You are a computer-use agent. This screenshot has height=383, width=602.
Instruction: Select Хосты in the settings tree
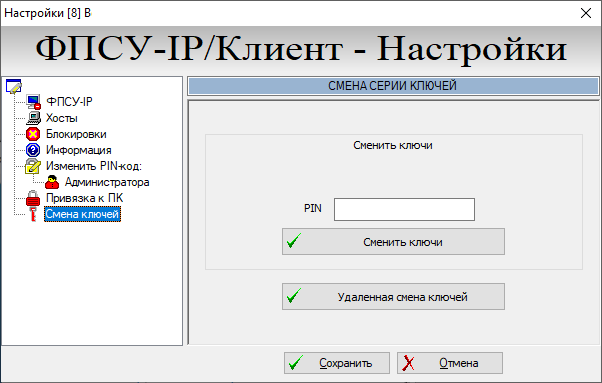pos(61,118)
